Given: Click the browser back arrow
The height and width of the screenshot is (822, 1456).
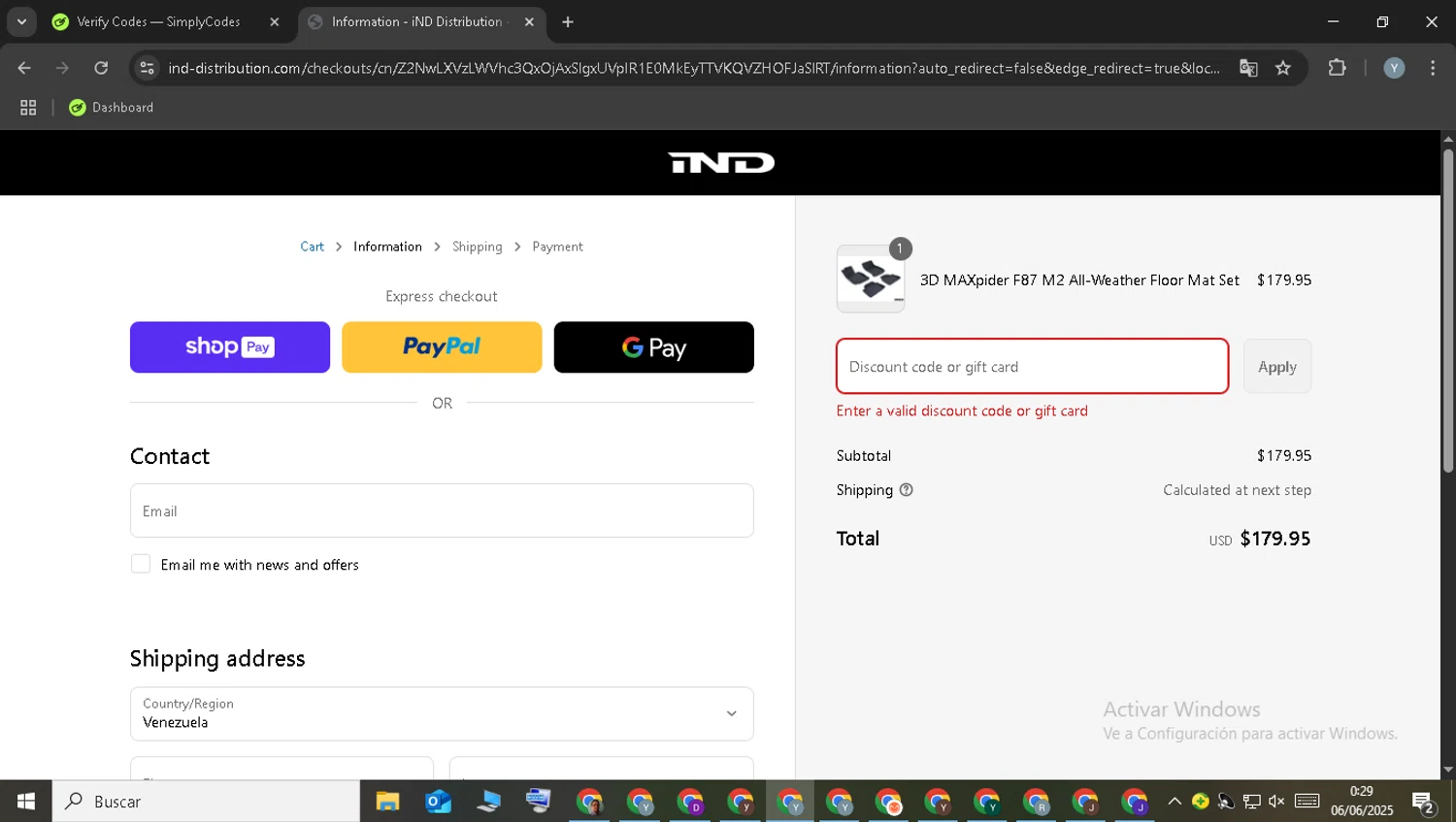Looking at the screenshot, I should (24, 68).
